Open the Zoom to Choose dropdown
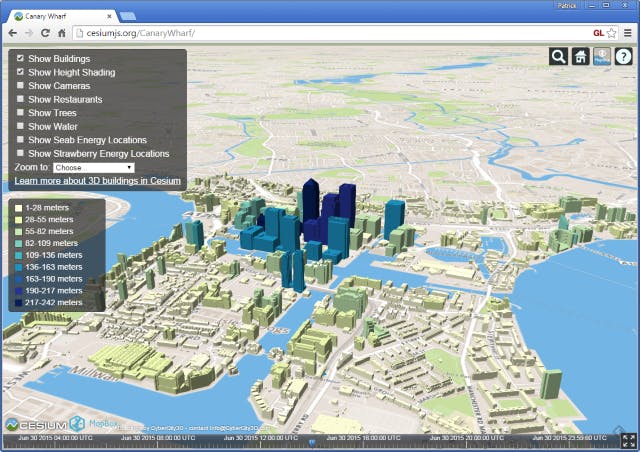Image resolution: width=640 pixels, height=452 pixels. [x=93, y=167]
